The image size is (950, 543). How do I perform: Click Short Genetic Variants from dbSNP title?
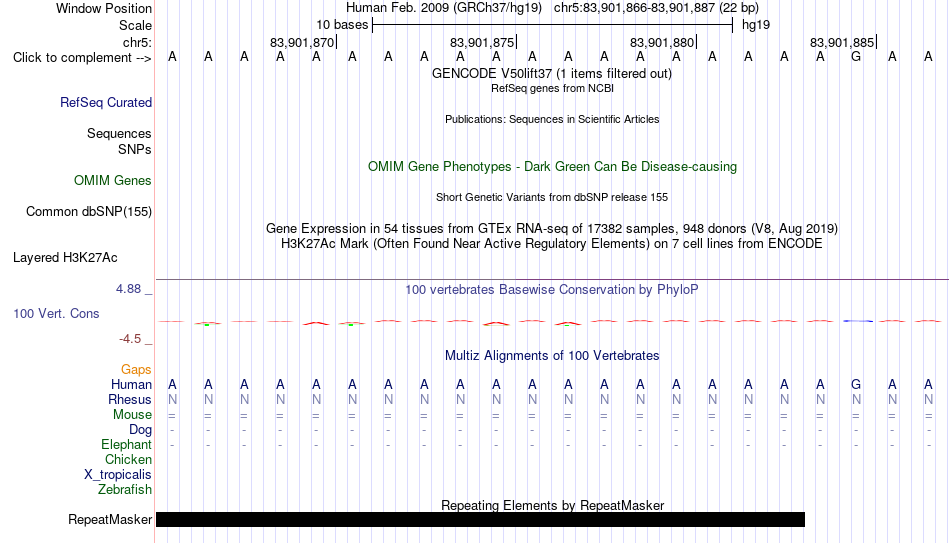552,198
